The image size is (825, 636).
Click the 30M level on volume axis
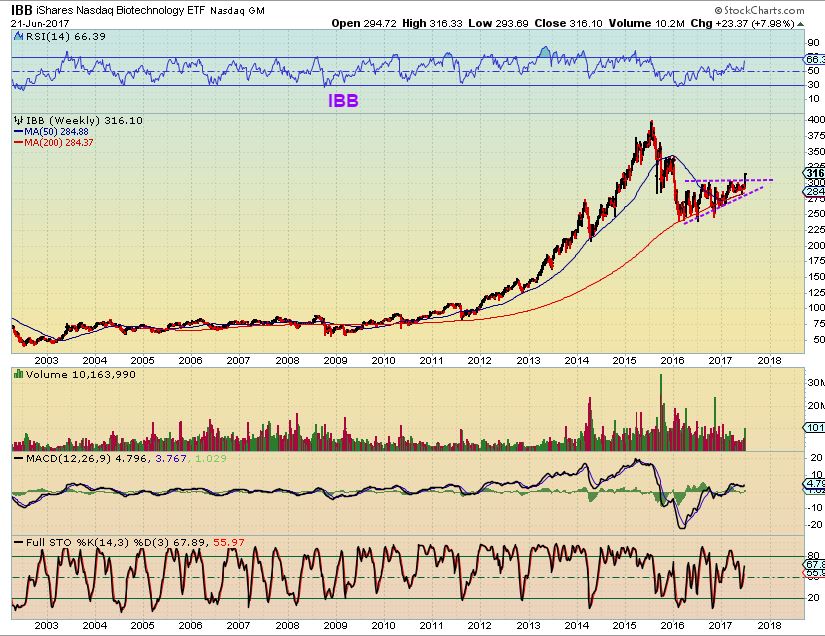click(x=816, y=382)
